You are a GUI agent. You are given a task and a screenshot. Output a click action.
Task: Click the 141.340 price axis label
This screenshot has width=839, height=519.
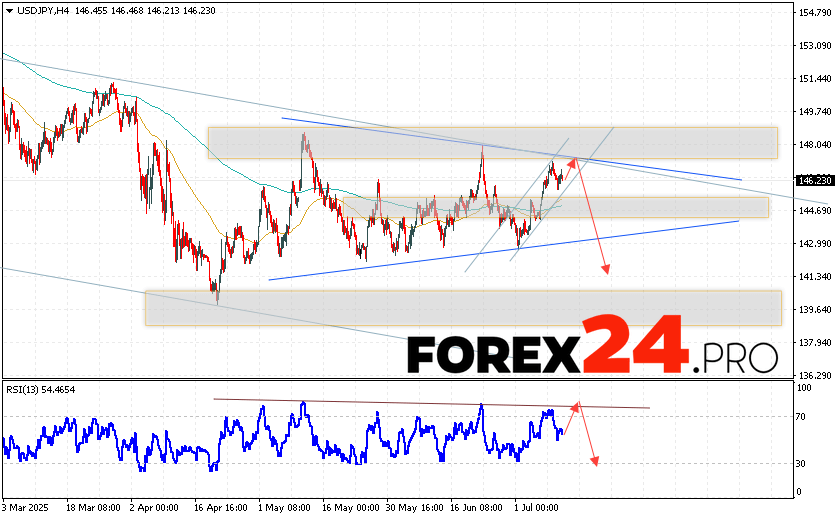(817, 277)
